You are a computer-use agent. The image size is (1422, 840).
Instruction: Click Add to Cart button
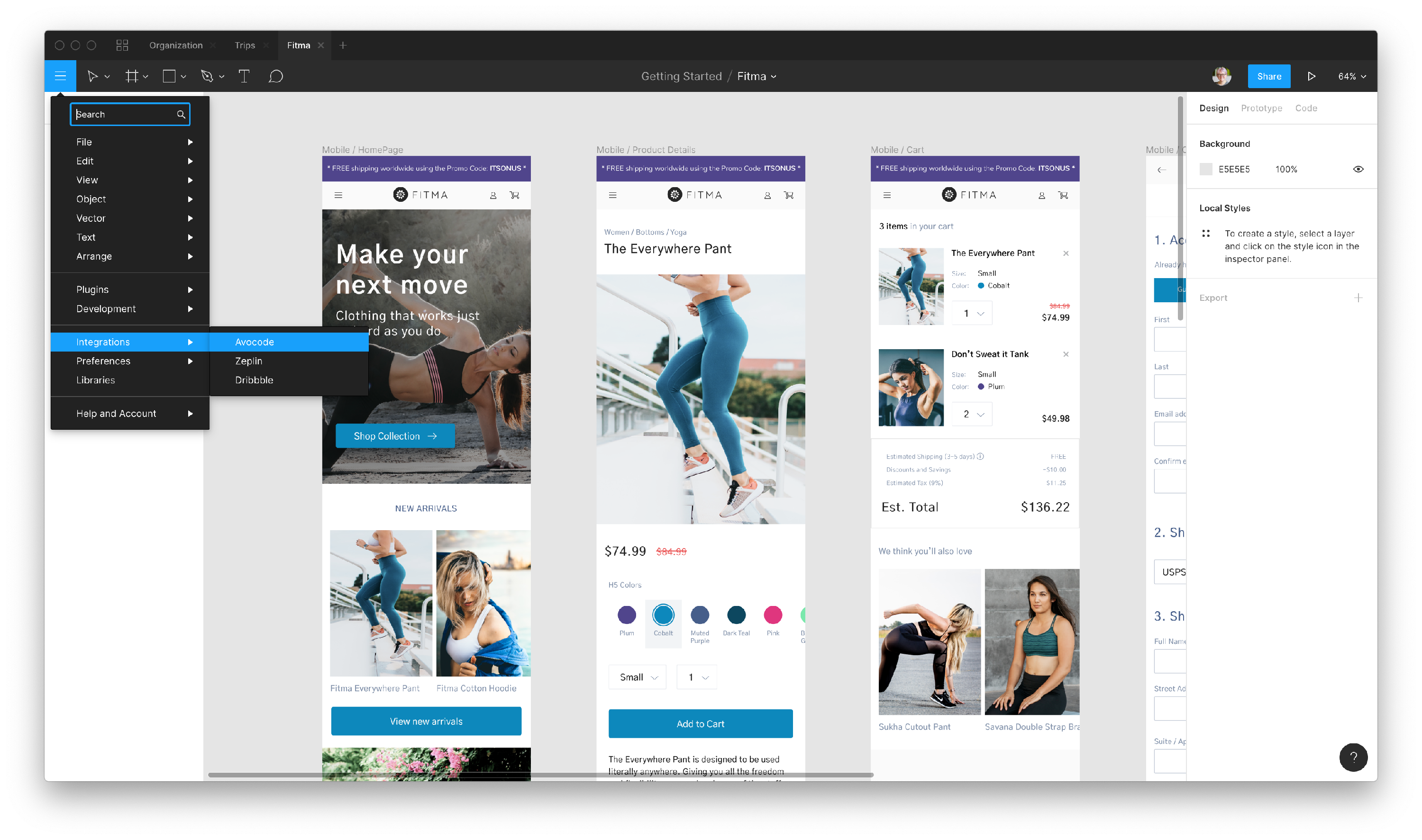click(700, 723)
